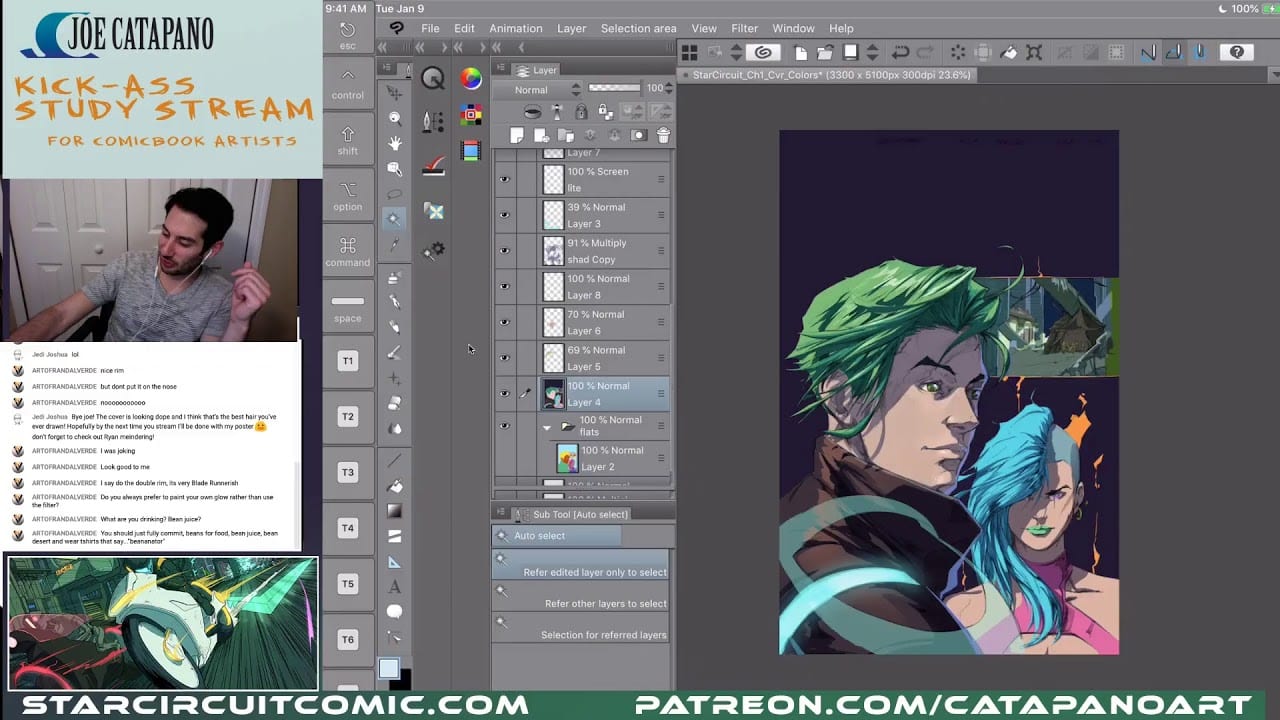The height and width of the screenshot is (720, 1280).
Task: Collapse the flats layer folder
Action: (x=547, y=427)
